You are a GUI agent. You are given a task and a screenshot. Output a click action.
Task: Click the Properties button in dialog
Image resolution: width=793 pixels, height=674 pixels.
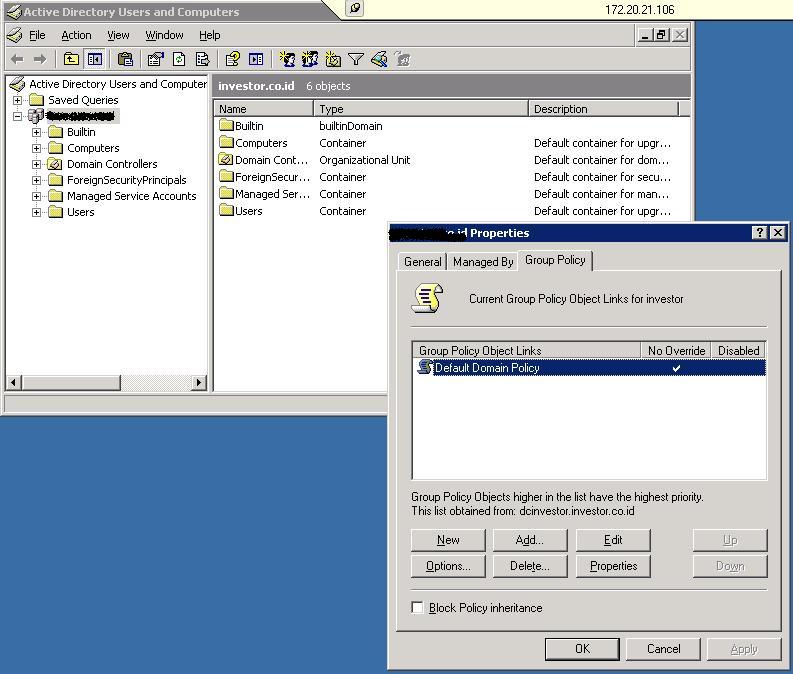click(613, 566)
